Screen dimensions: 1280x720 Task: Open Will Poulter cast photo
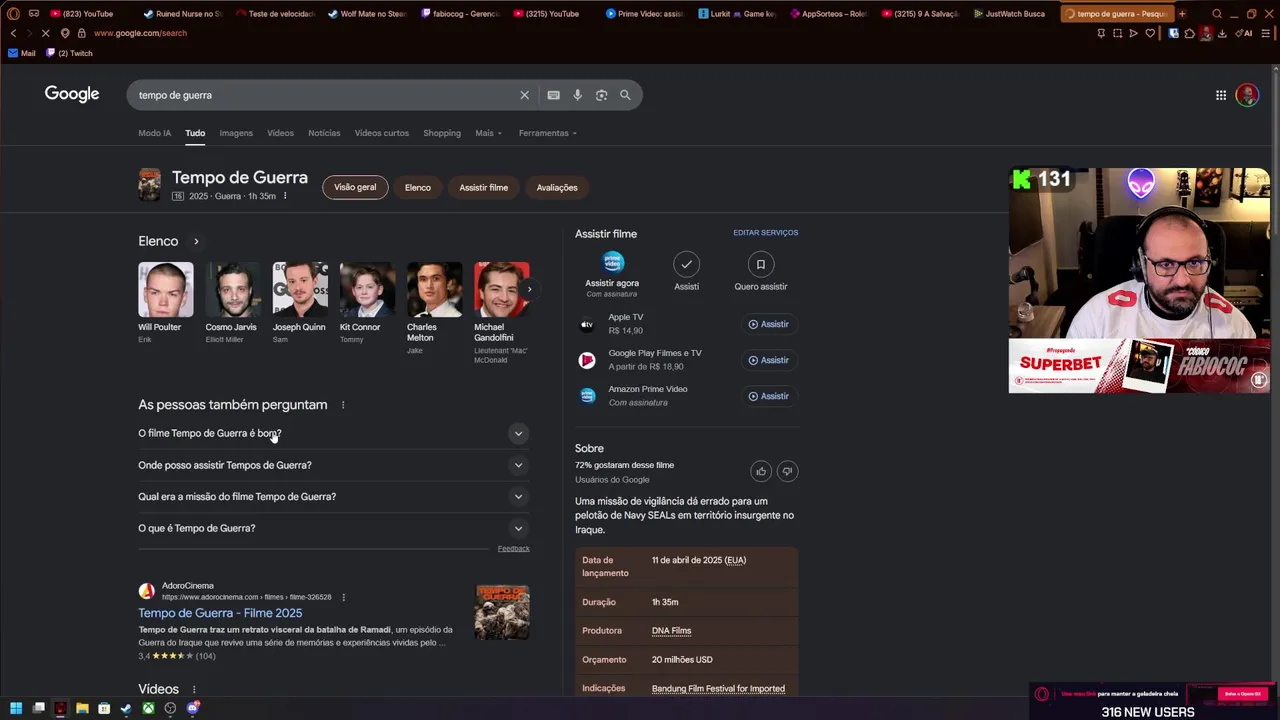click(x=165, y=290)
